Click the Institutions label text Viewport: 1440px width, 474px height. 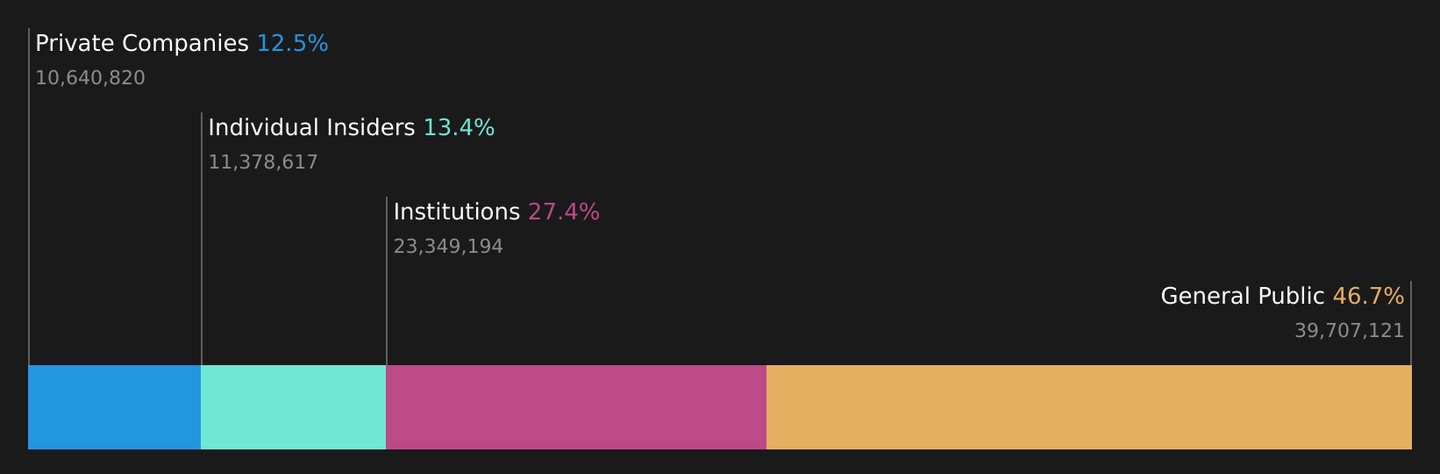(456, 212)
